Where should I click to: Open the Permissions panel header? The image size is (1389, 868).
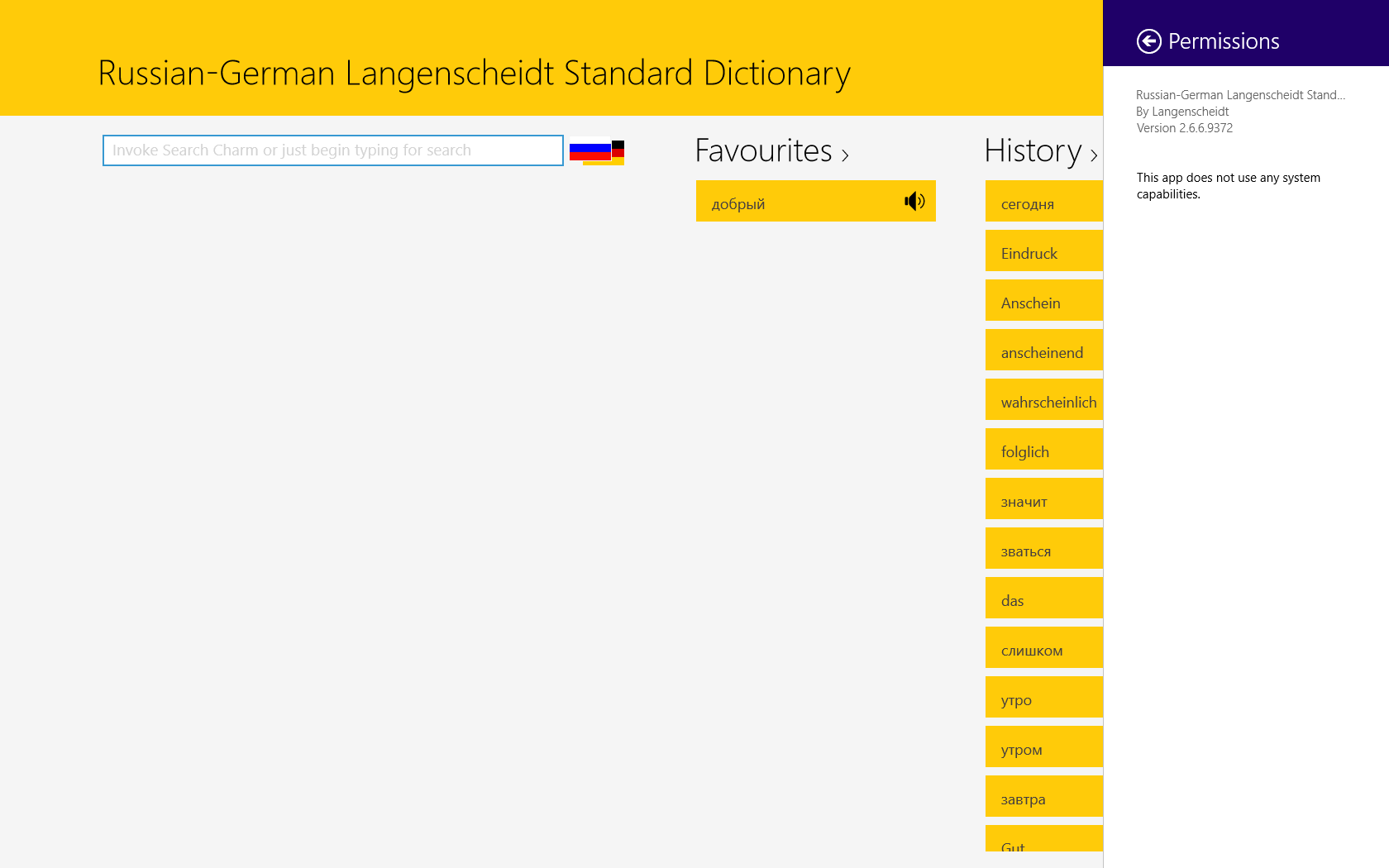(x=1224, y=40)
